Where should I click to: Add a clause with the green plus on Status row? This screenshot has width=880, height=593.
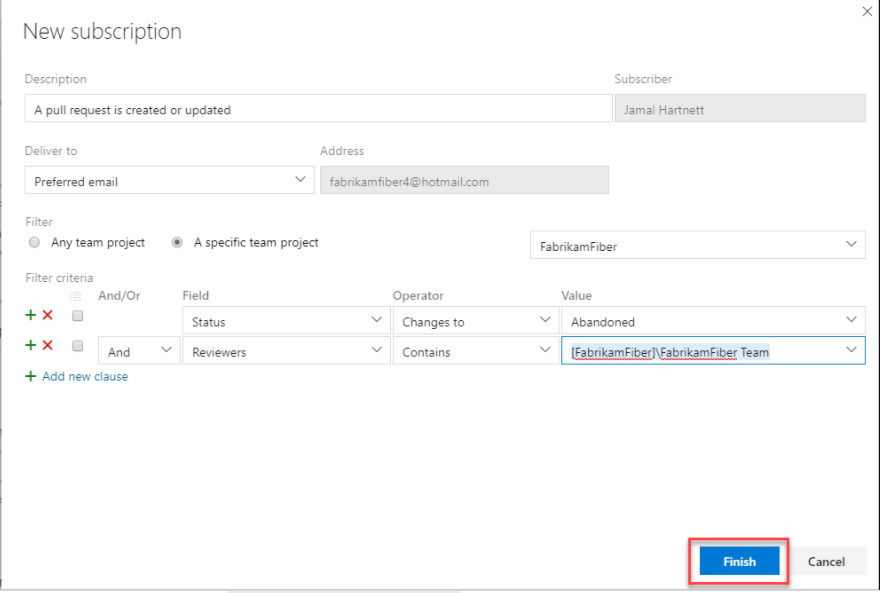click(30, 315)
